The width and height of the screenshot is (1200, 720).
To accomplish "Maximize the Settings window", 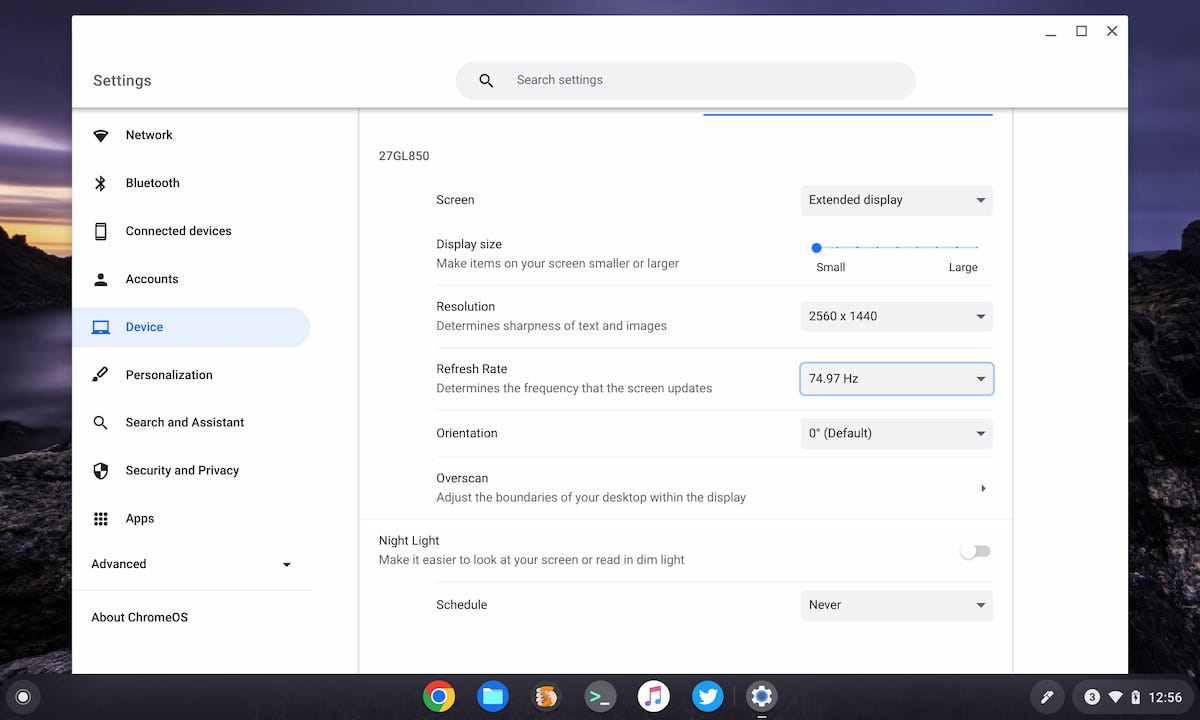I will [x=1081, y=31].
